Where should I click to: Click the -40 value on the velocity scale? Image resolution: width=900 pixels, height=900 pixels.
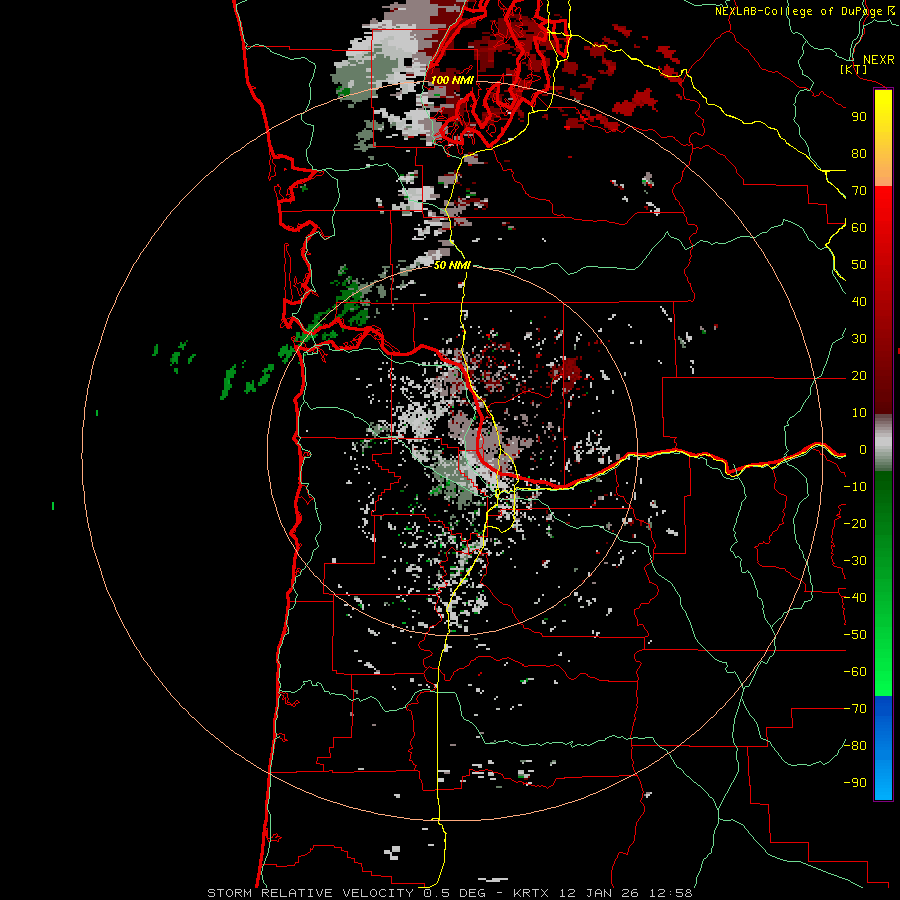pos(855,598)
